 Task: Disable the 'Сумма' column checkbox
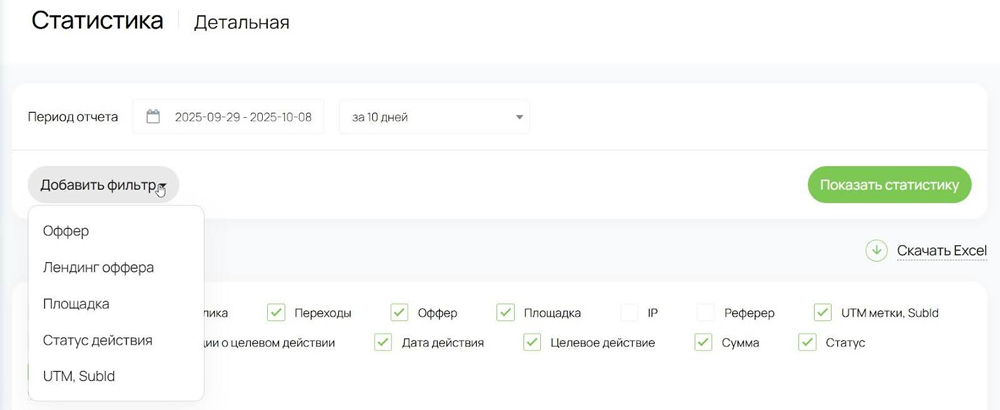tap(703, 343)
